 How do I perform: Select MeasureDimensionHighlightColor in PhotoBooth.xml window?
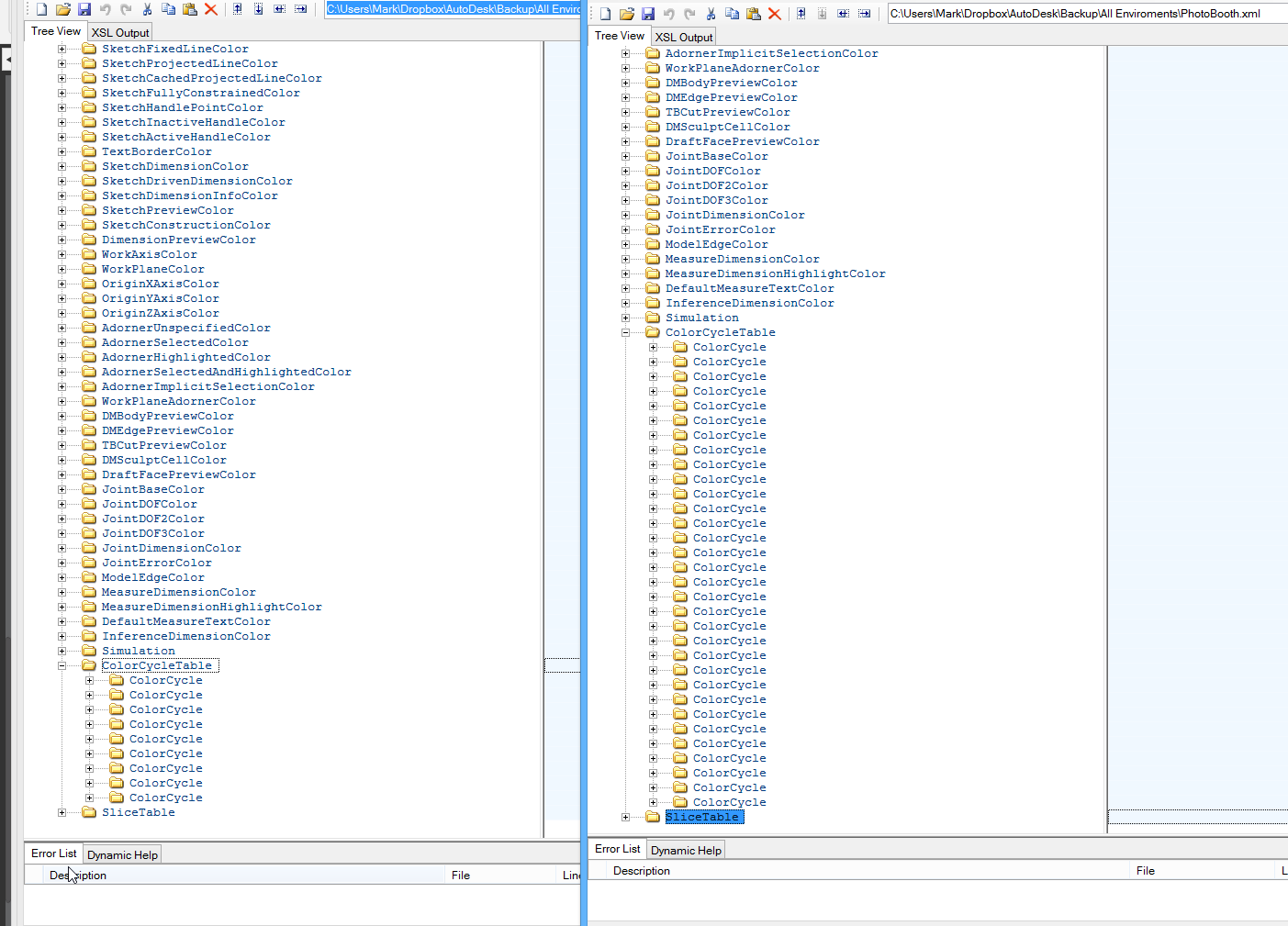pos(775,273)
